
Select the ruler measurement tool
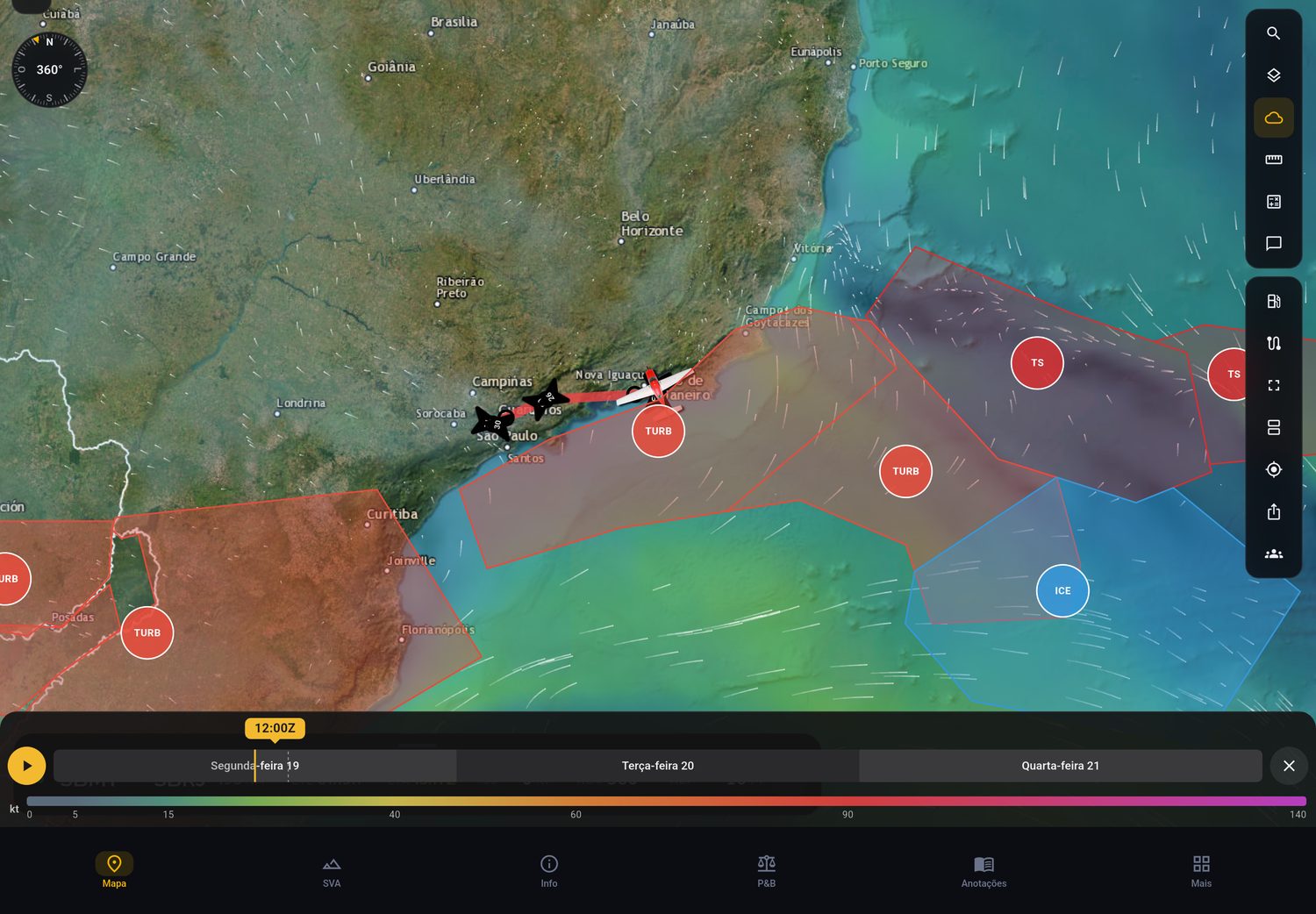pos(1274,160)
